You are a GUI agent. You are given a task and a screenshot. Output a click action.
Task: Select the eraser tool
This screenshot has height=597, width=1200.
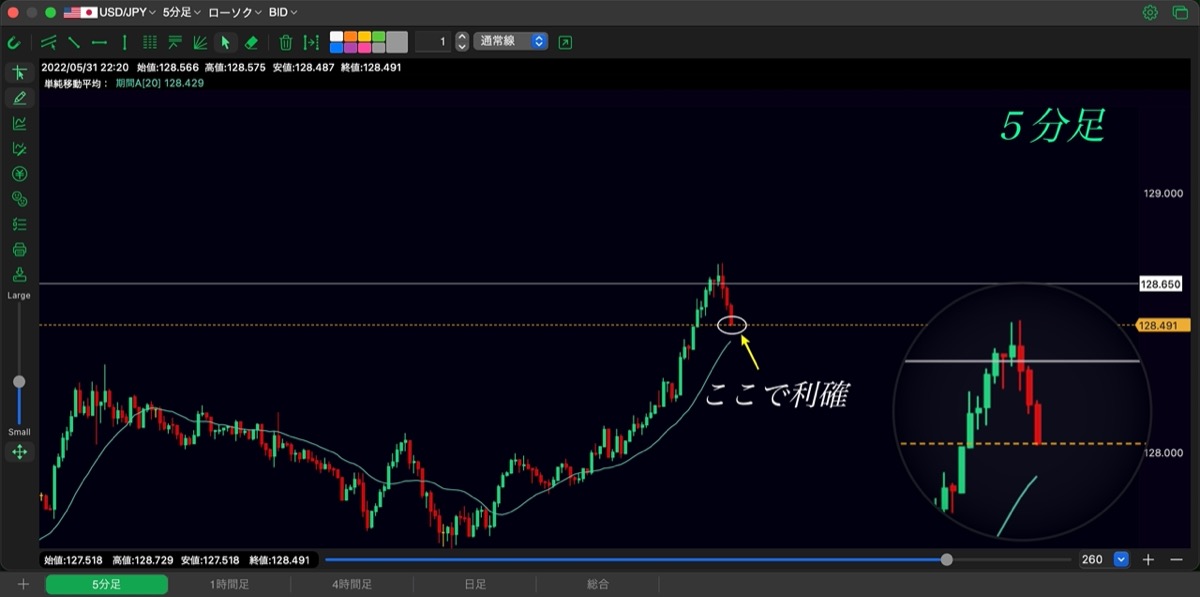tap(251, 42)
